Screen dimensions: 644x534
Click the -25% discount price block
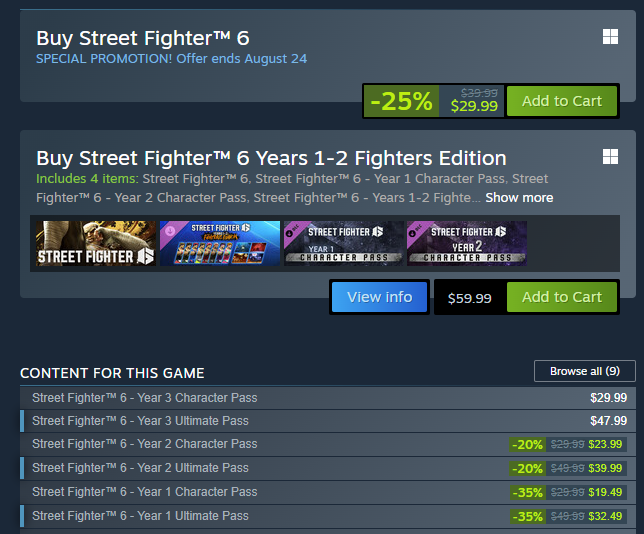(434, 101)
